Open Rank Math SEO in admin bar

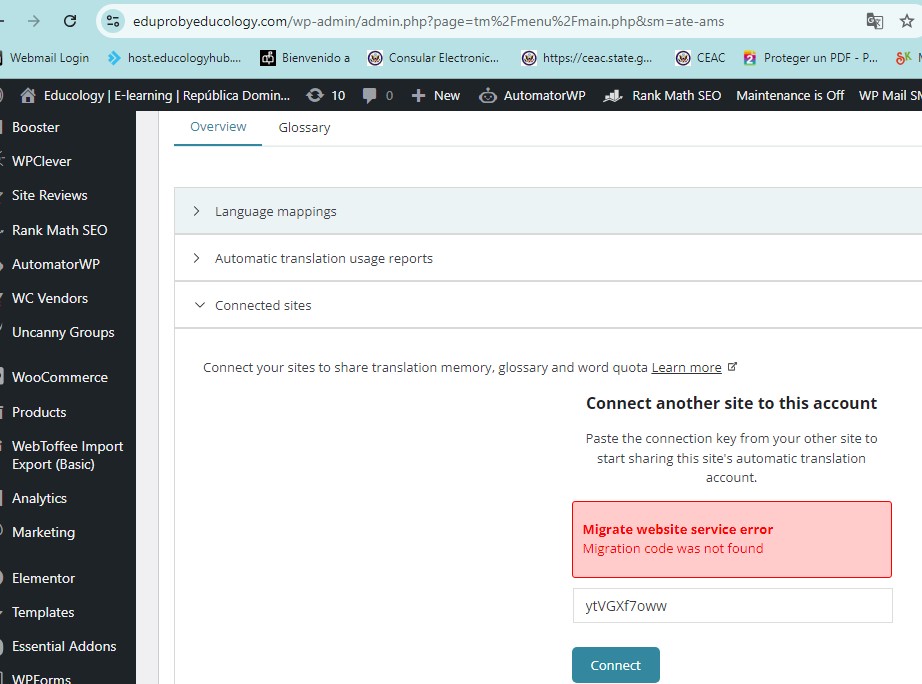click(662, 95)
